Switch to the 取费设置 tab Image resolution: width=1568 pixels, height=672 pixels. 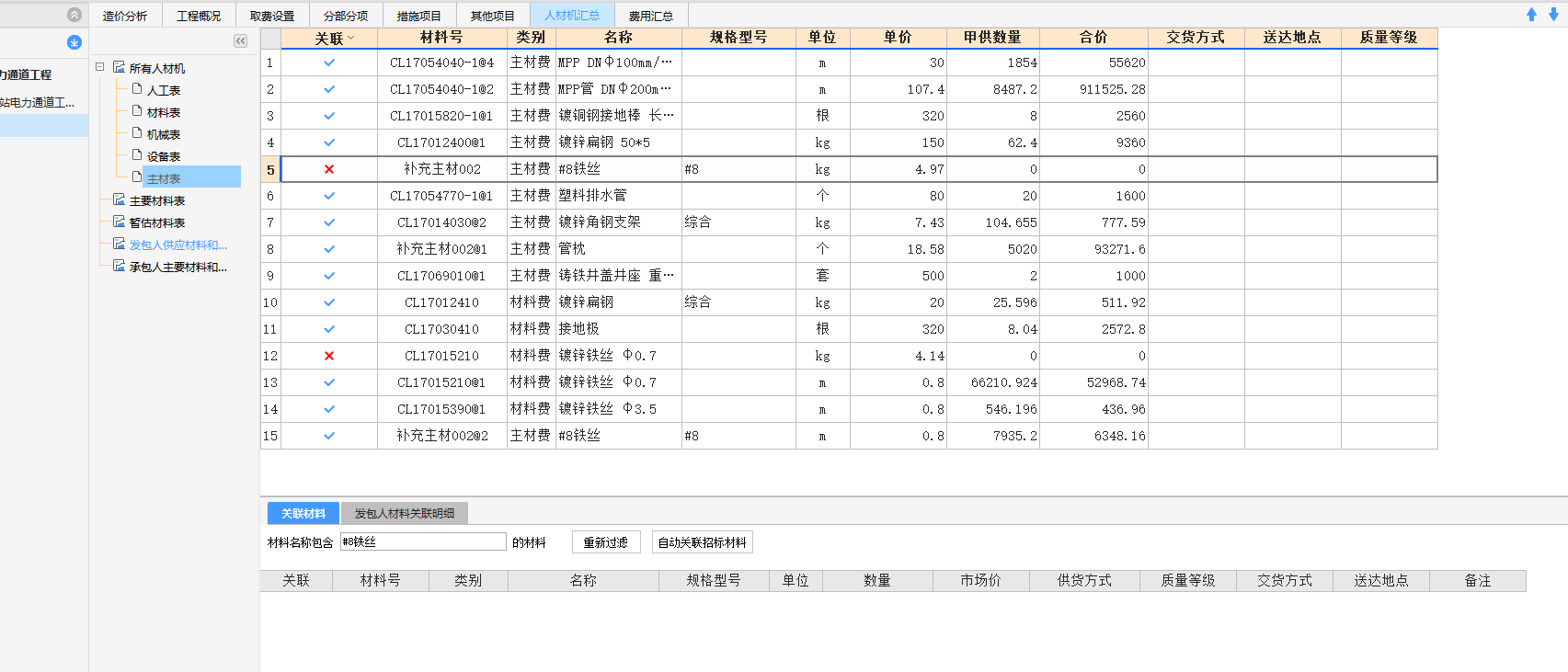[272, 16]
